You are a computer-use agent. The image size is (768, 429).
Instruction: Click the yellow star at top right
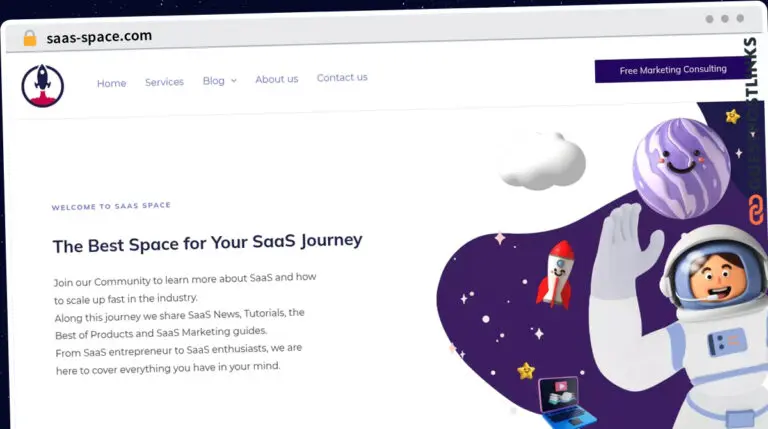click(x=733, y=117)
